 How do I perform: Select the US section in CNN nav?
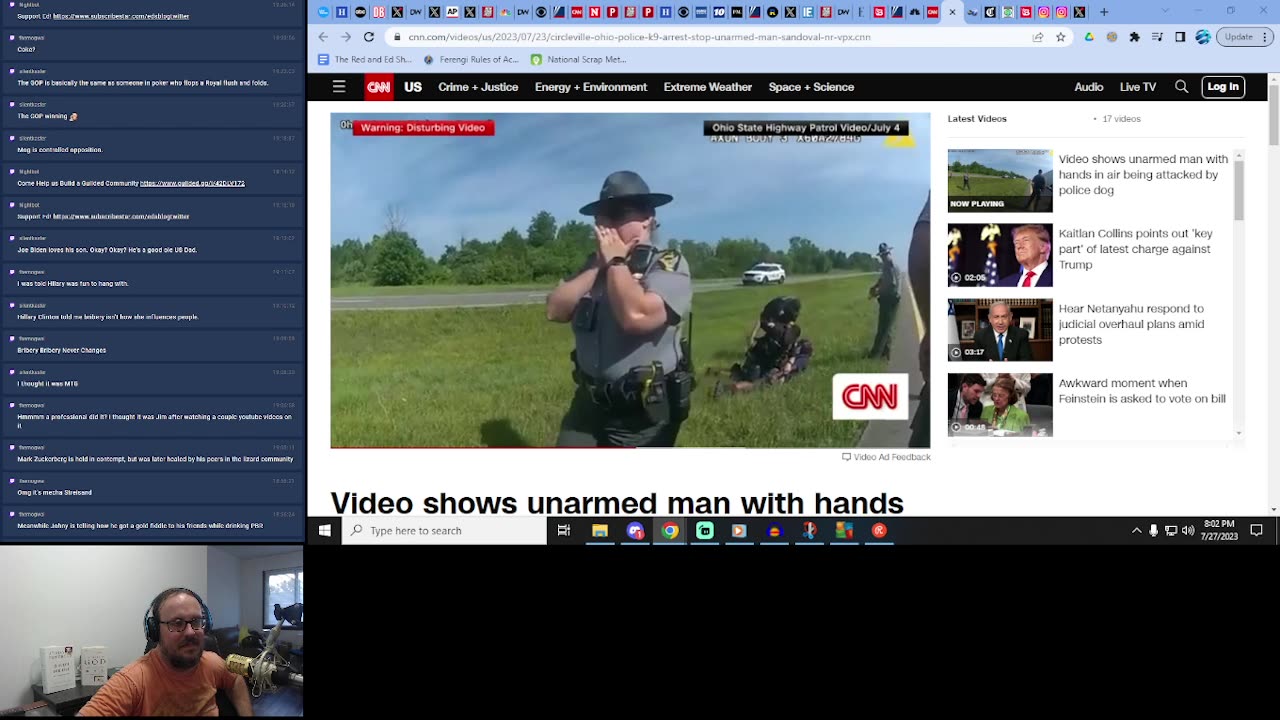click(413, 87)
